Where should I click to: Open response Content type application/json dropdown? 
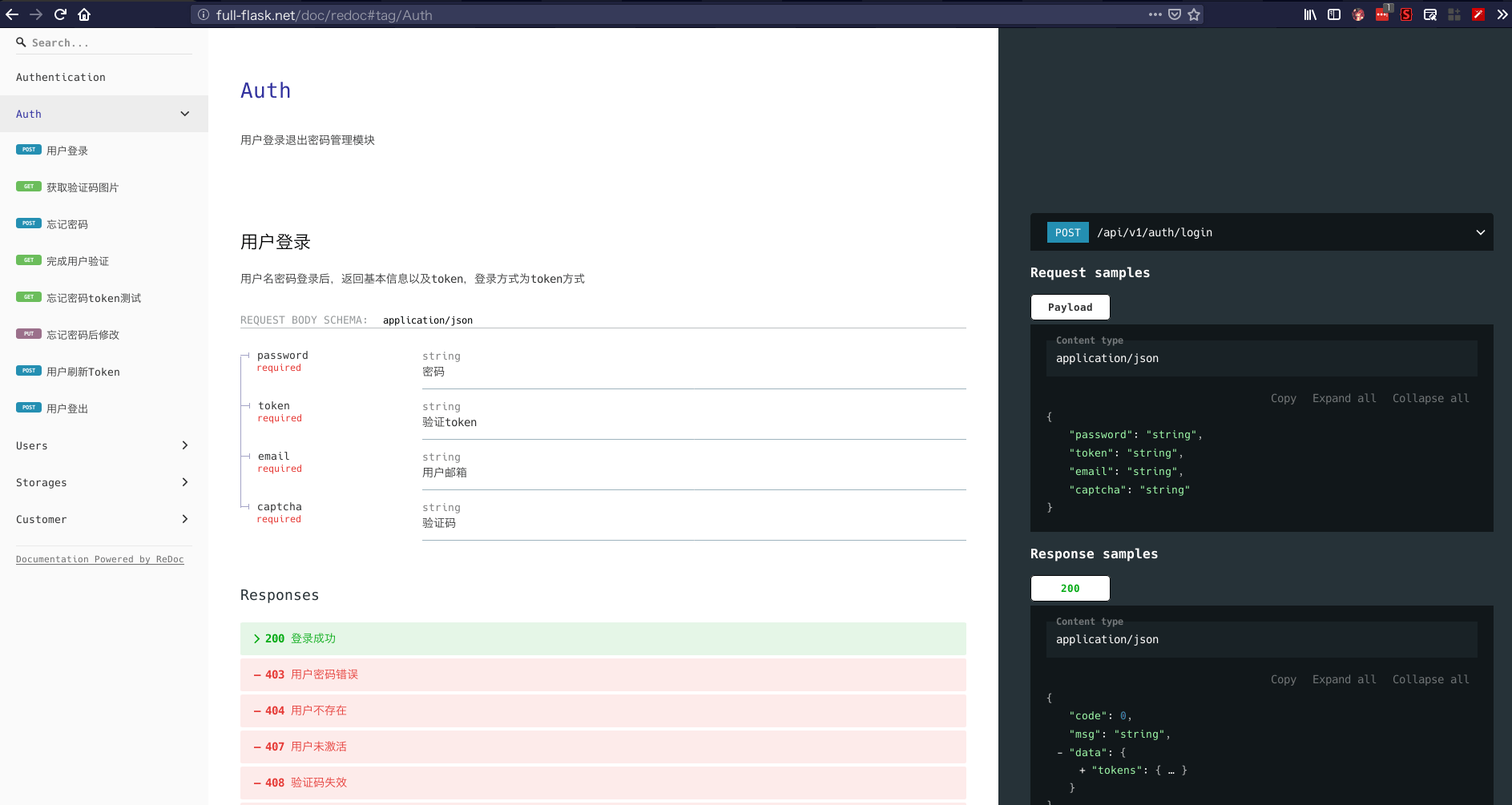[1262, 639]
